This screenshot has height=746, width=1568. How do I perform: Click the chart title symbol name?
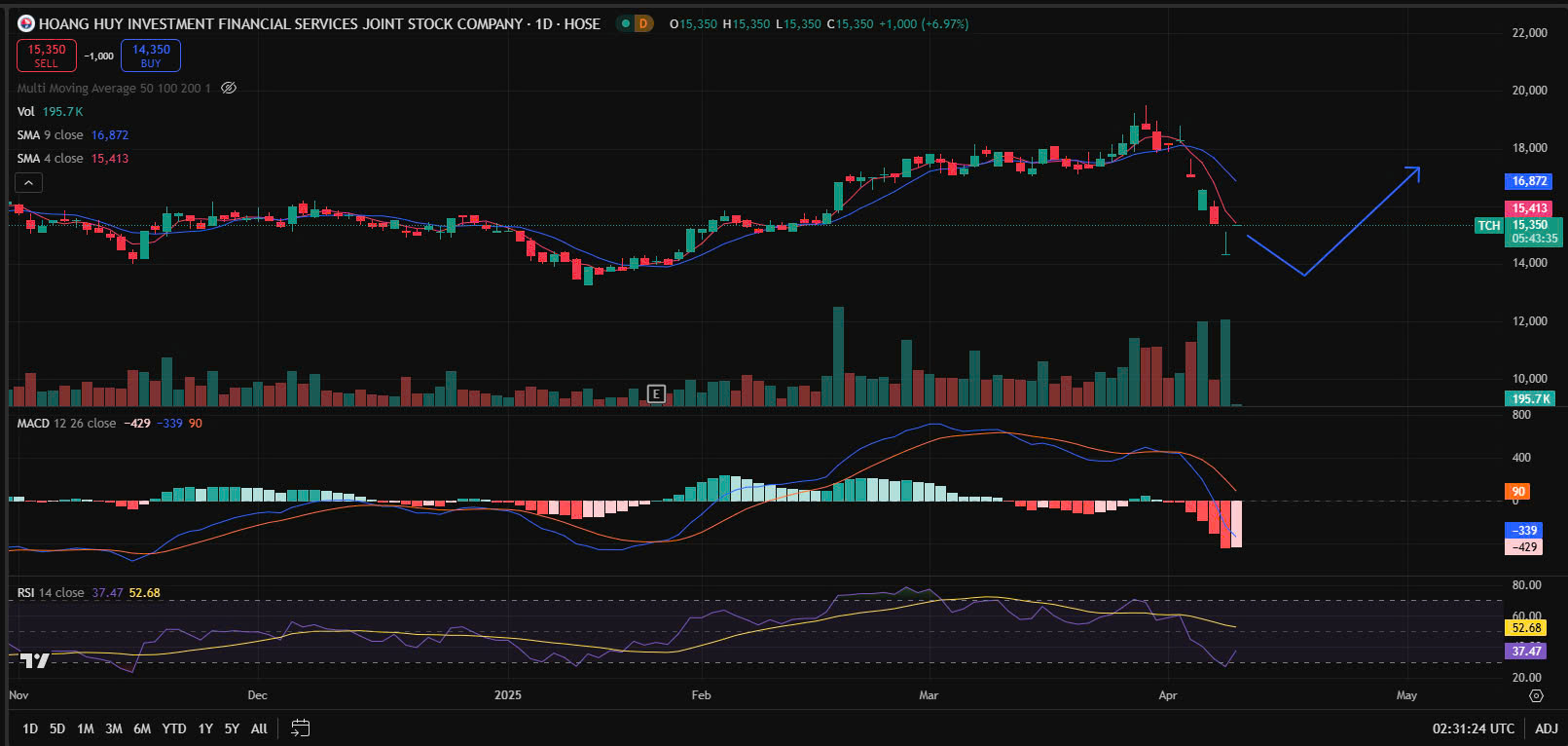click(319, 23)
